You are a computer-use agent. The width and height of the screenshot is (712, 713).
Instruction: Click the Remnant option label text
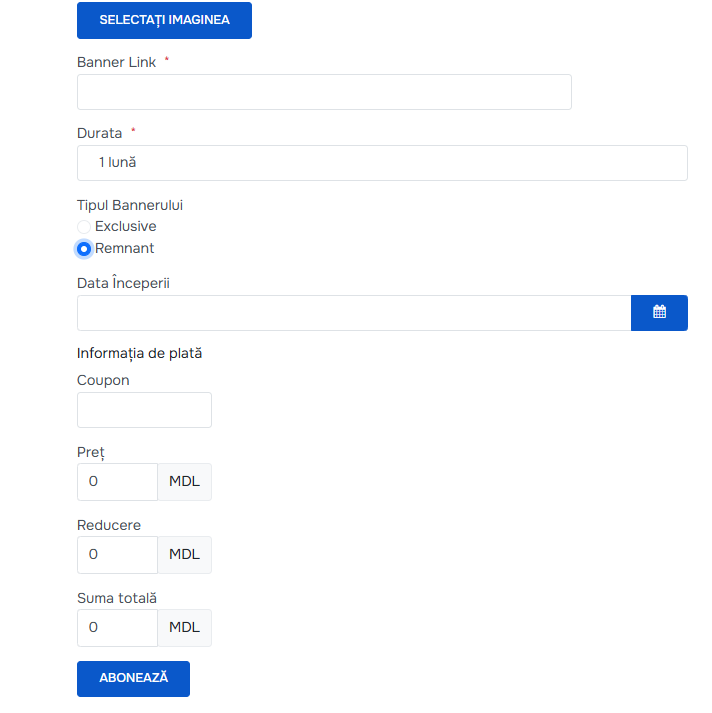click(125, 249)
